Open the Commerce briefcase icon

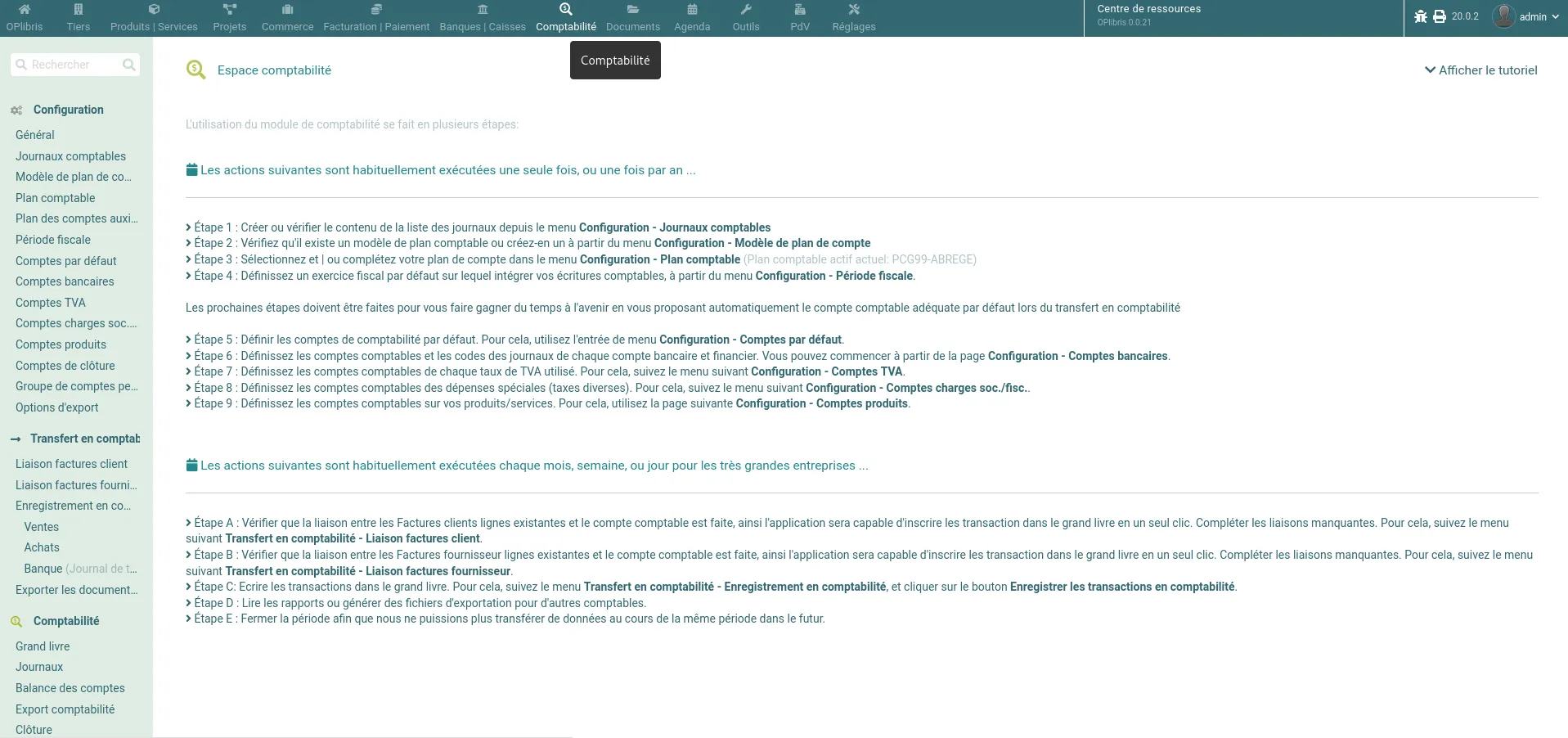[287, 10]
